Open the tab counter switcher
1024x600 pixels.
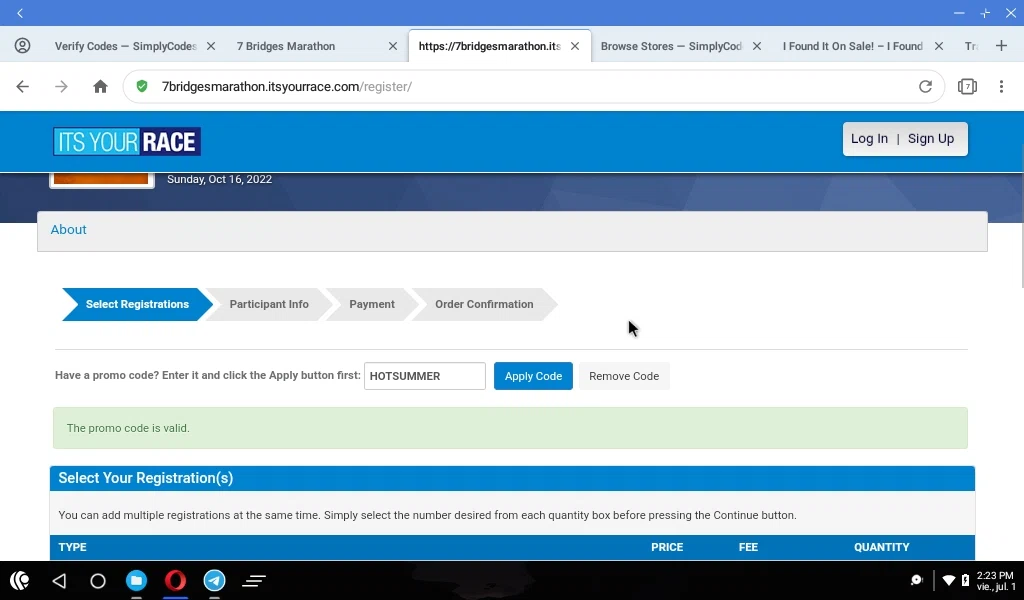967,86
